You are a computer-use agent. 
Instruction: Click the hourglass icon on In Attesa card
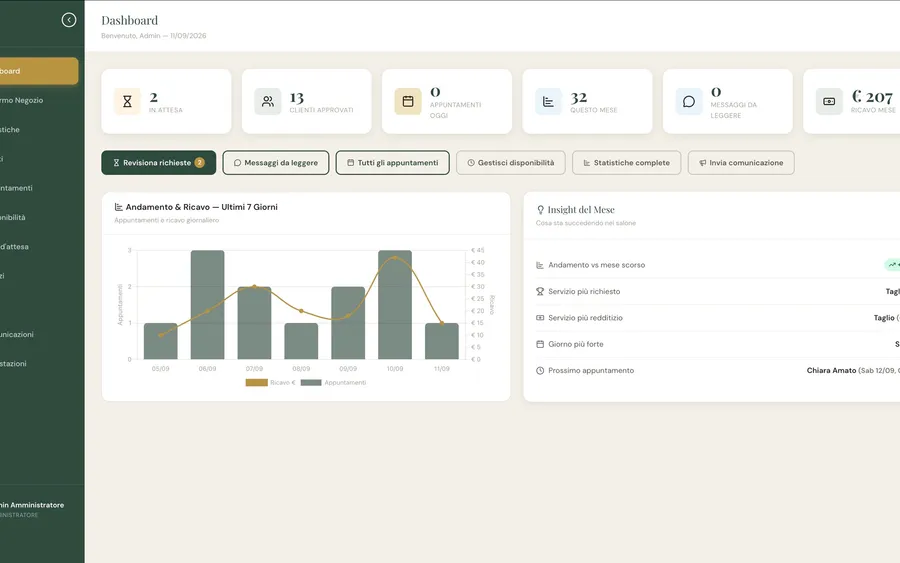click(x=127, y=102)
